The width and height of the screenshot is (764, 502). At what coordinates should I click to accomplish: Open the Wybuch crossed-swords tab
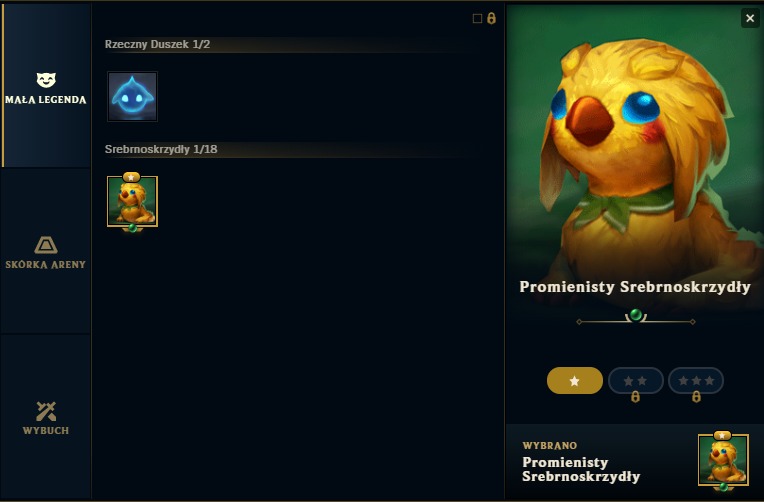[x=46, y=418]
